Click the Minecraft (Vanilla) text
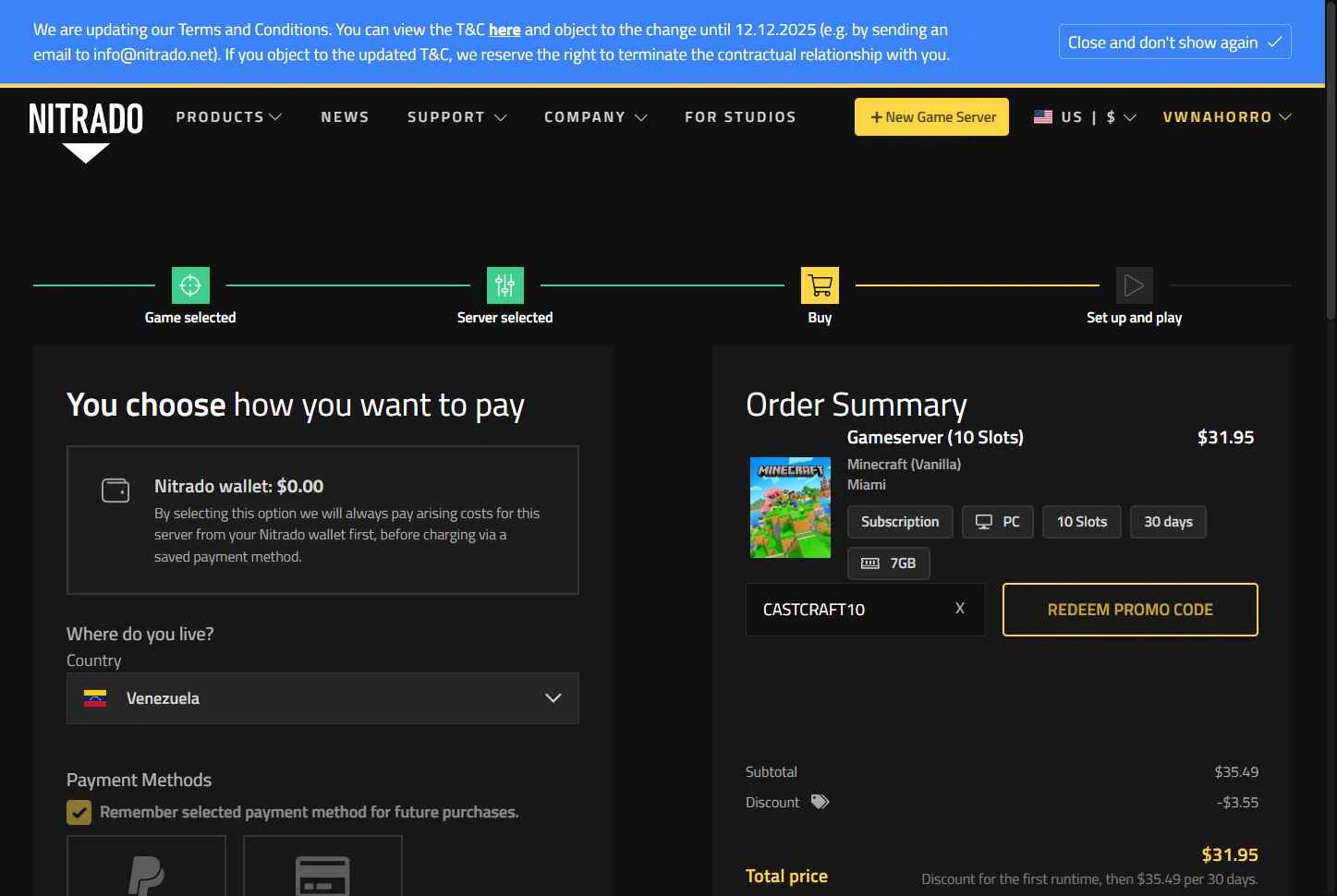 click(x=904, y=465)
